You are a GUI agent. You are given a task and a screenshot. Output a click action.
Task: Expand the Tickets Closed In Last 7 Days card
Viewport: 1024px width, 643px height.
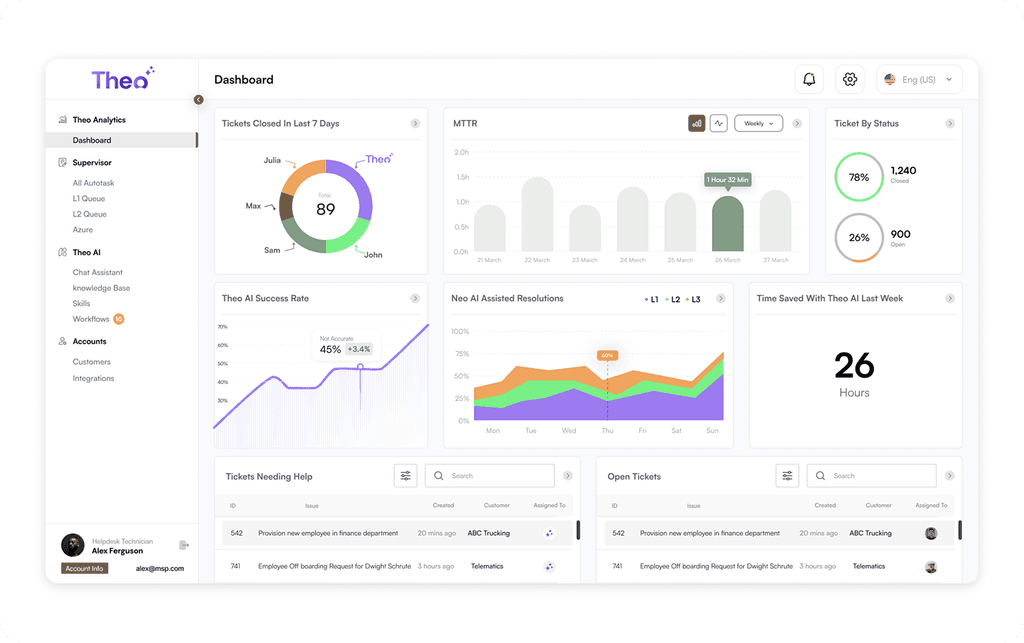[415, 123]
